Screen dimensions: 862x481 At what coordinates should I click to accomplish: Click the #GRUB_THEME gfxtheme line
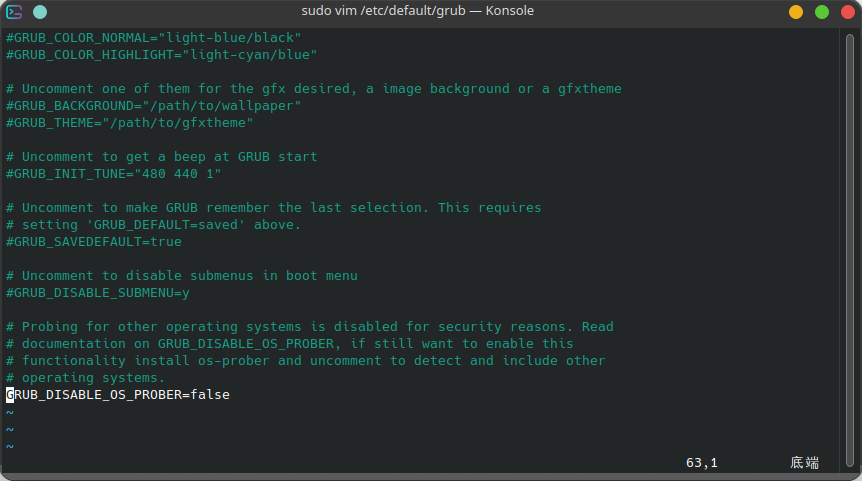130,122
